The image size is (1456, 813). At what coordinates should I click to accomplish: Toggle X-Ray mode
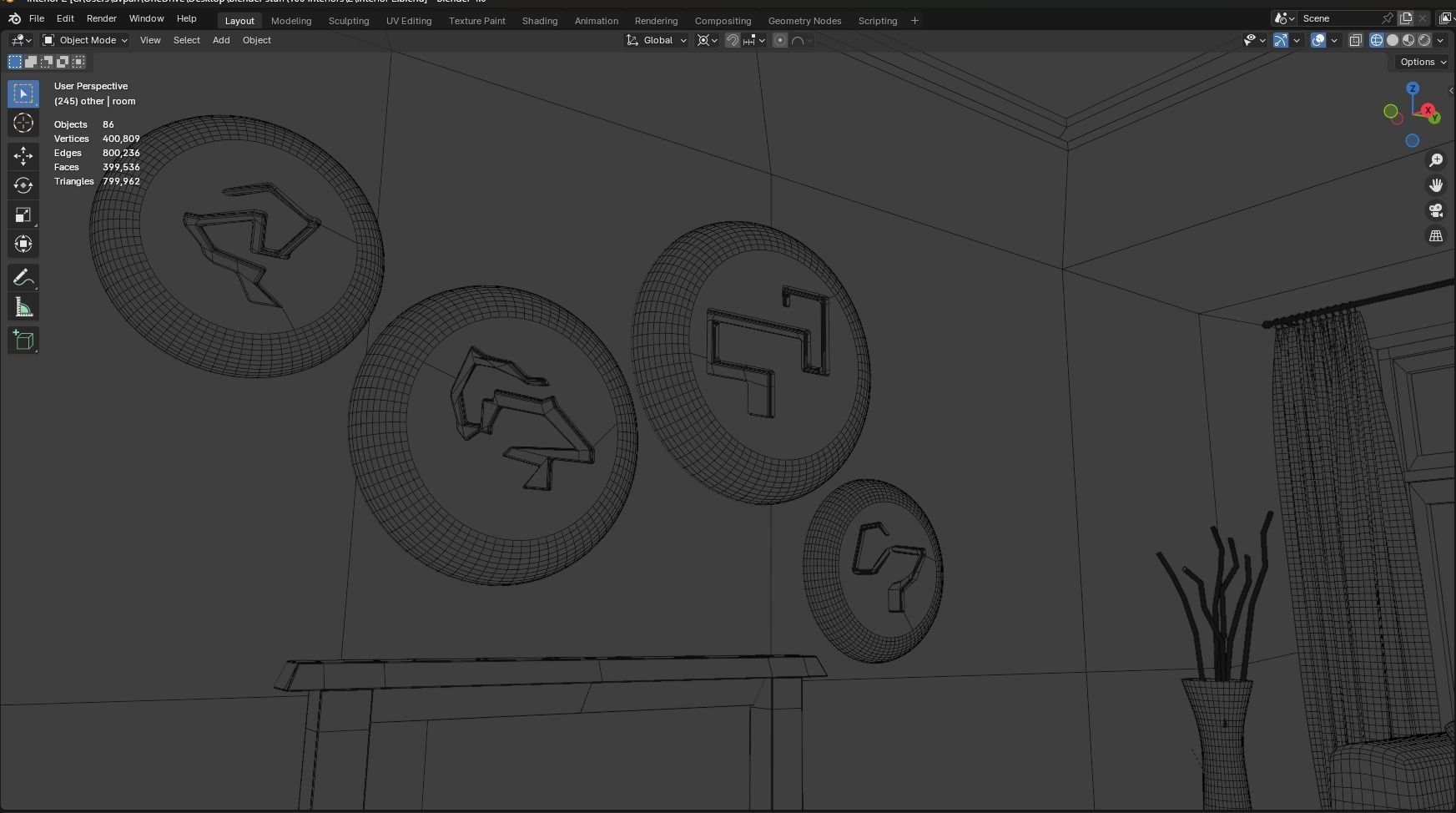click(1356, 40)
